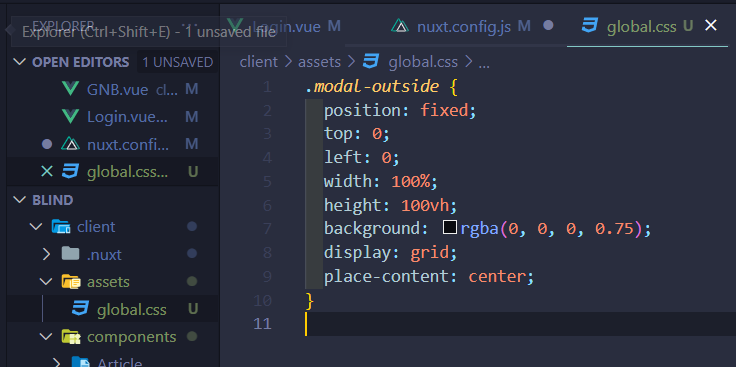Open the Login.vue editor tab
Image resolution: width=736 pixels, height=367 pixels.
(x=285, y=26)
